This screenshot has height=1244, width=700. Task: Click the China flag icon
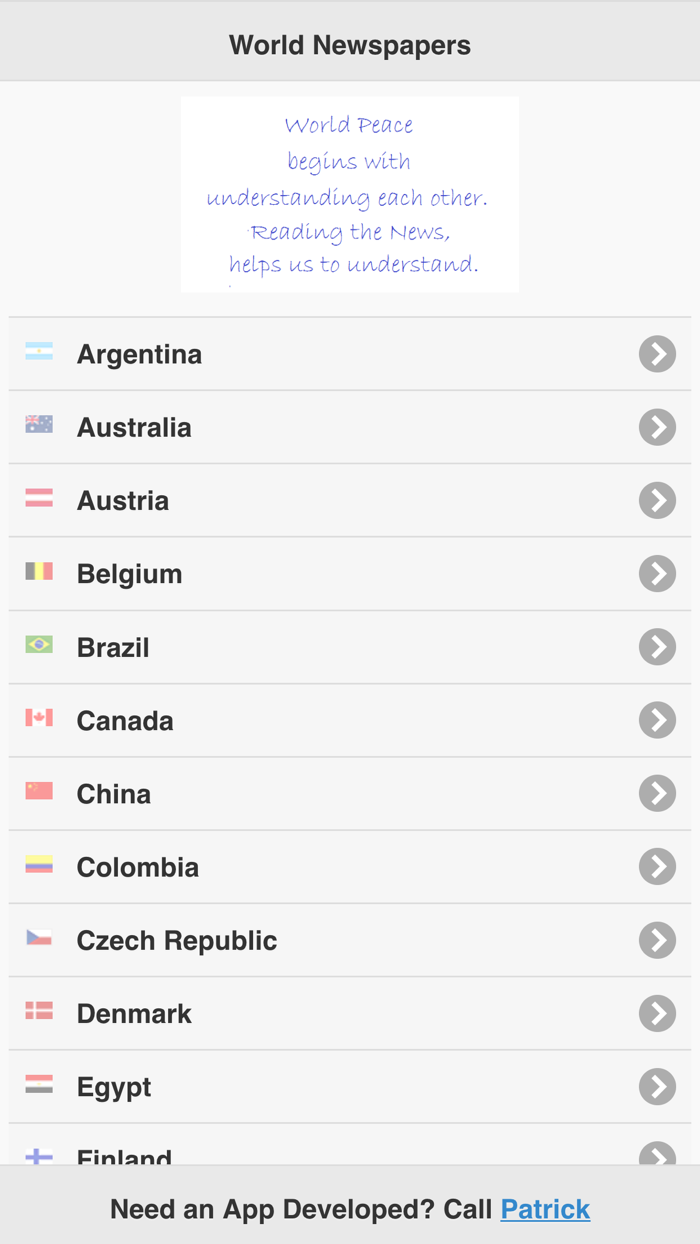pos(38,793)
